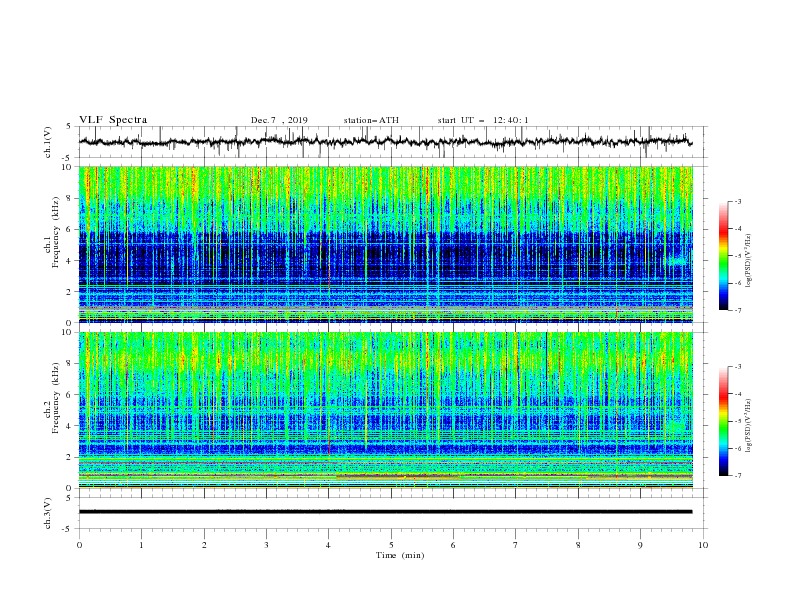Screen dimensions: 792x612
Task: Click the "-7" label on ch.2 colorbar
Action: [x=738, y=476]
